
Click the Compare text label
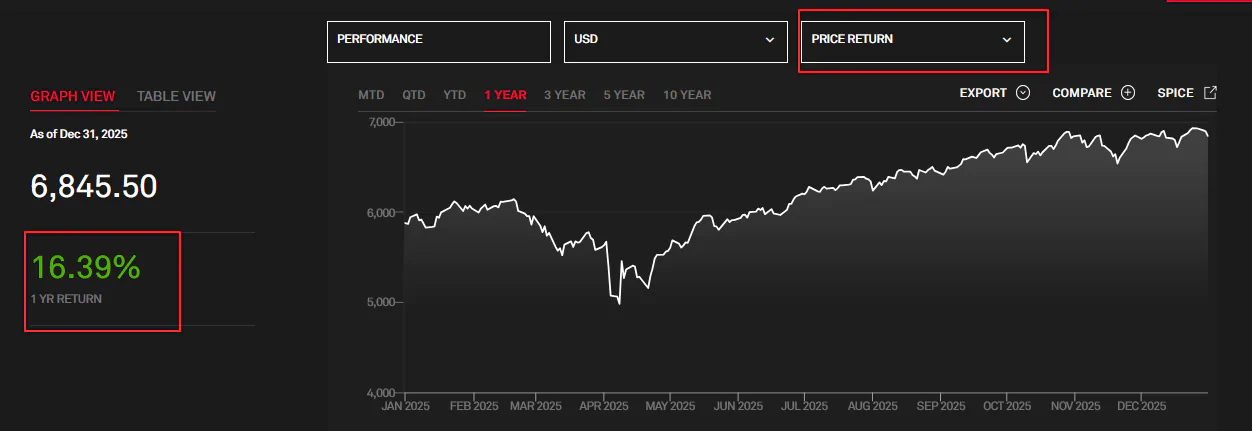pyautogui.click(x=1082, y=93)
